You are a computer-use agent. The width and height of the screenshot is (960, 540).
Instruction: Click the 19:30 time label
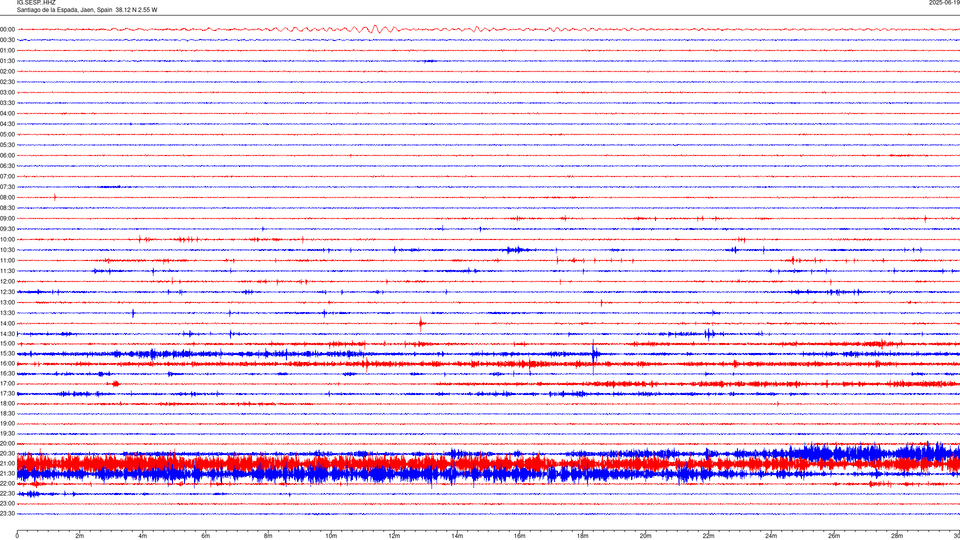click(7, 433)
